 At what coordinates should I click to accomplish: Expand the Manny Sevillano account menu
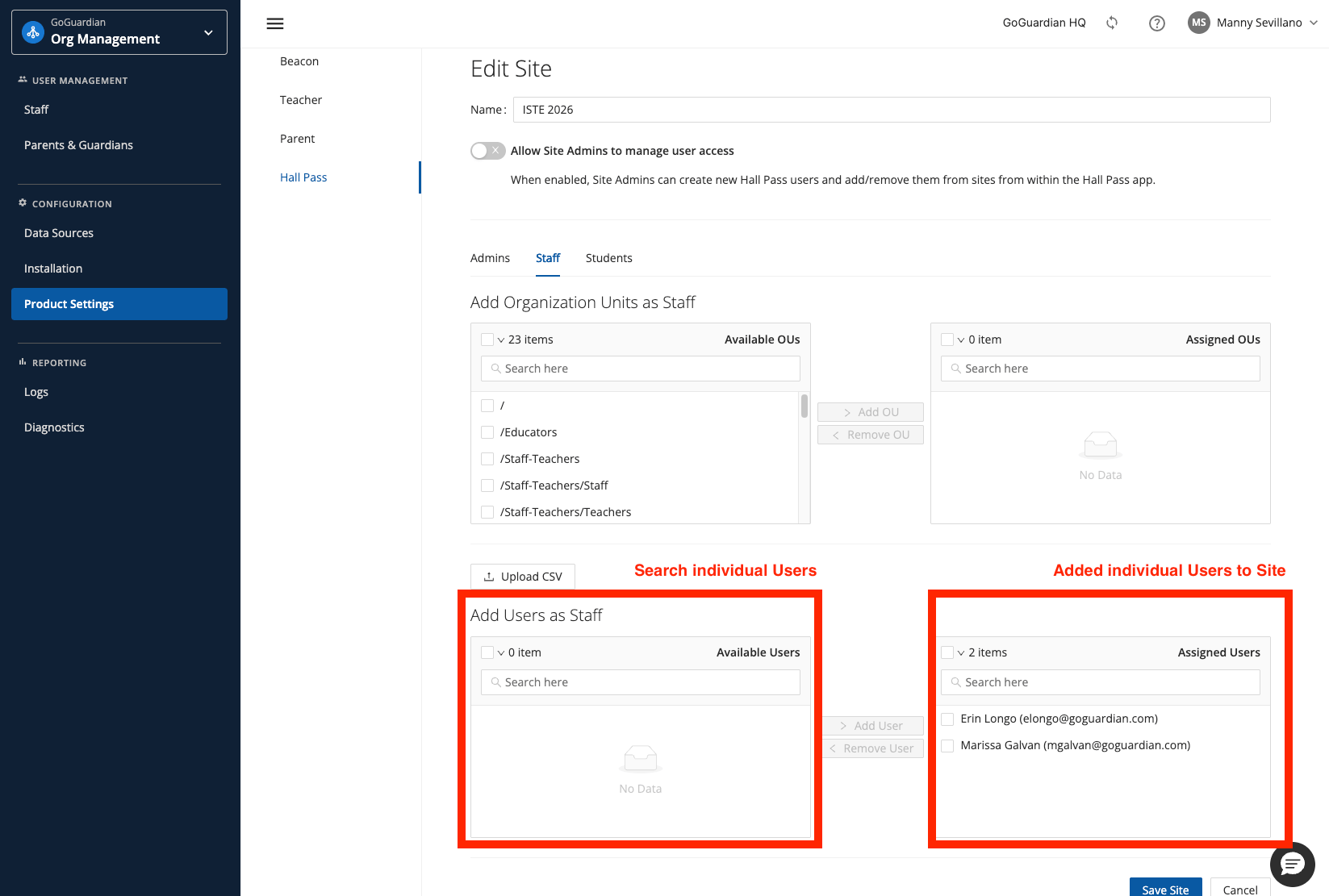pyautogui.click(x=1313, y=23)
